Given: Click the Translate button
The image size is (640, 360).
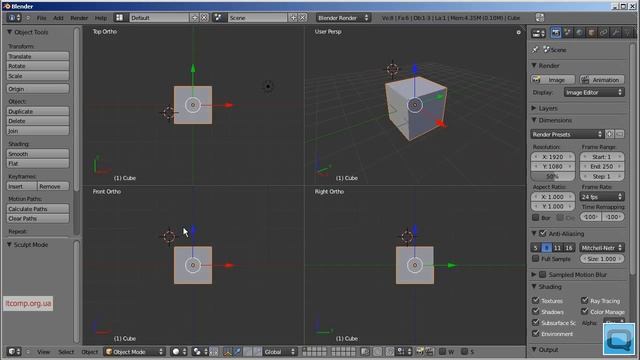Looking at the screenshot, I should pyautogui.click(x=38, y=56).
